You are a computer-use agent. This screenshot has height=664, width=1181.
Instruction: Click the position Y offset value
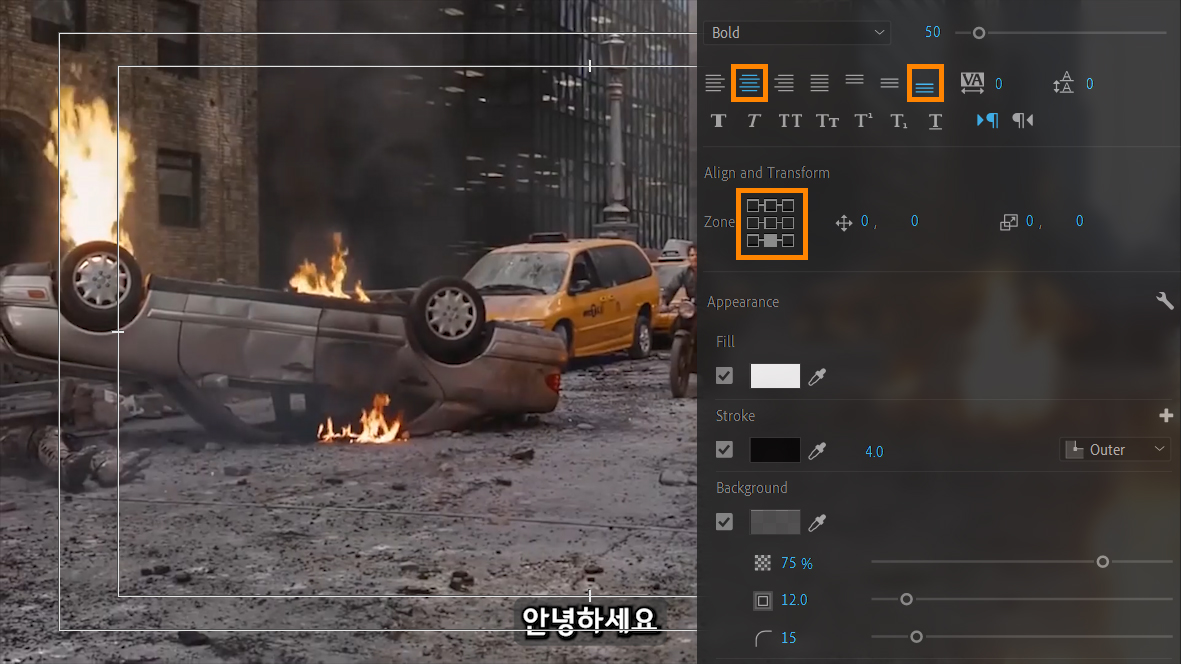[914, 221]
